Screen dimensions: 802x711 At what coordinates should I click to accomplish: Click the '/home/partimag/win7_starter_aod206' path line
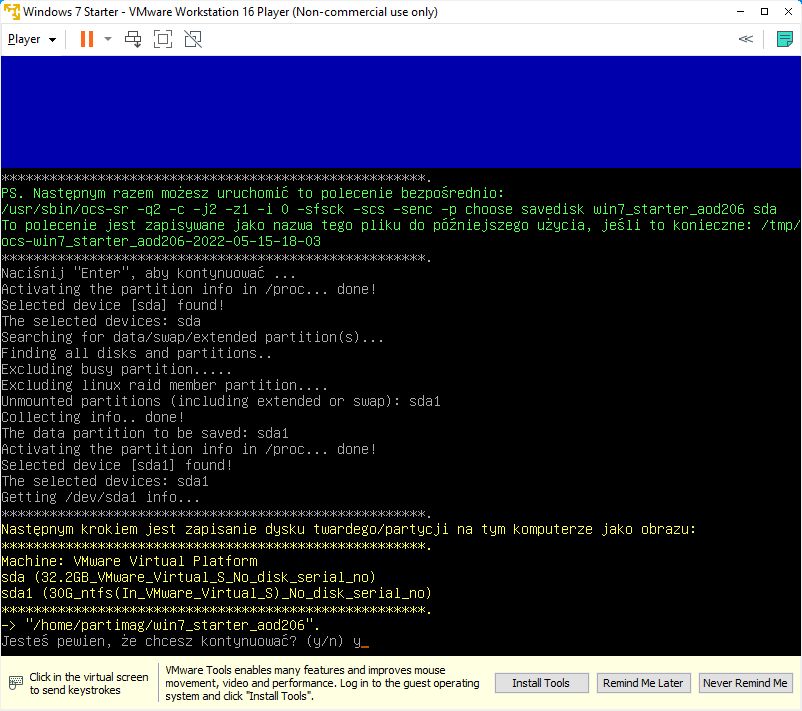150,625
